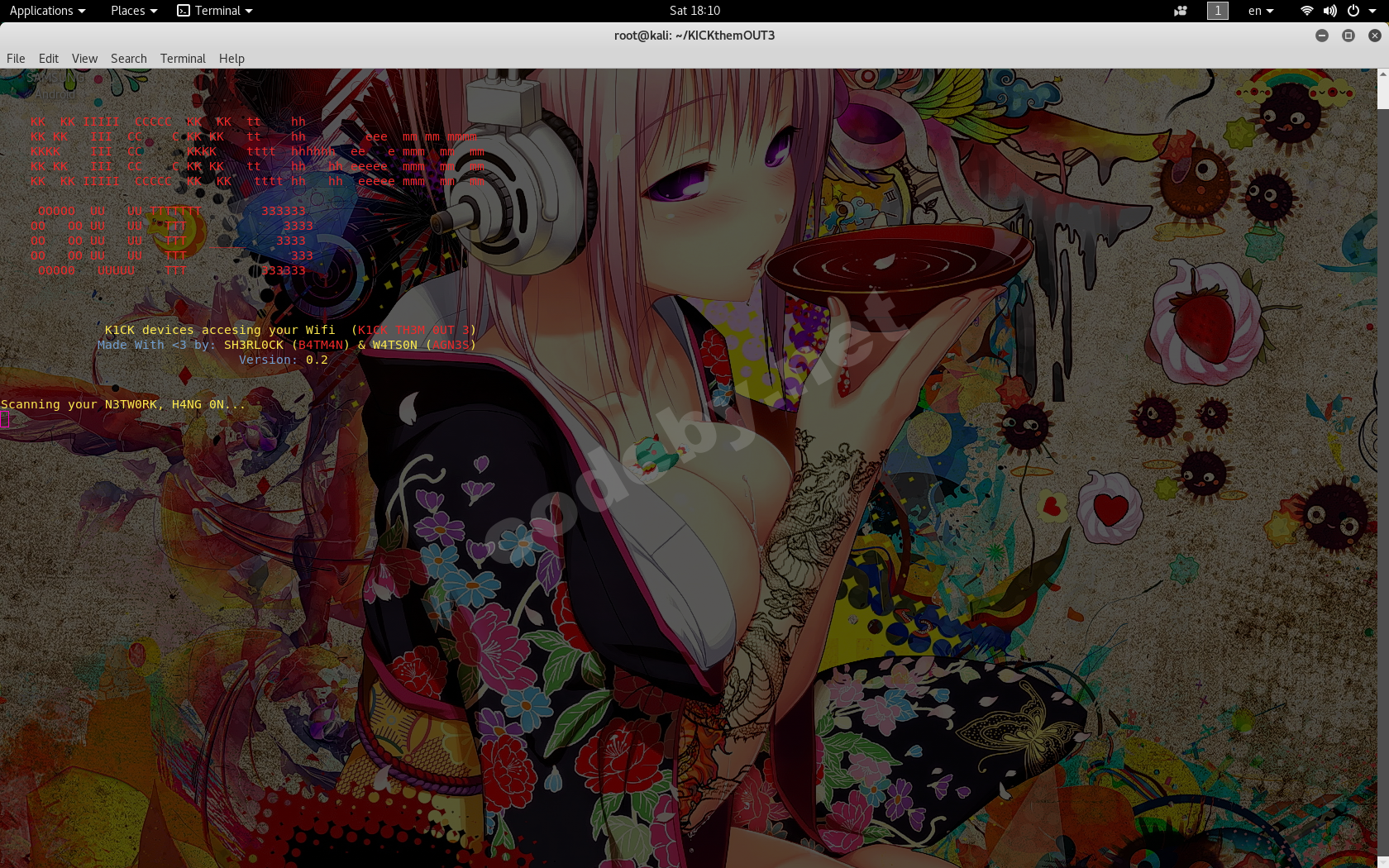Click the terminal vertical scrollbar
The height and width of the screenshot is (868, 1389).
click(1382, 468)
